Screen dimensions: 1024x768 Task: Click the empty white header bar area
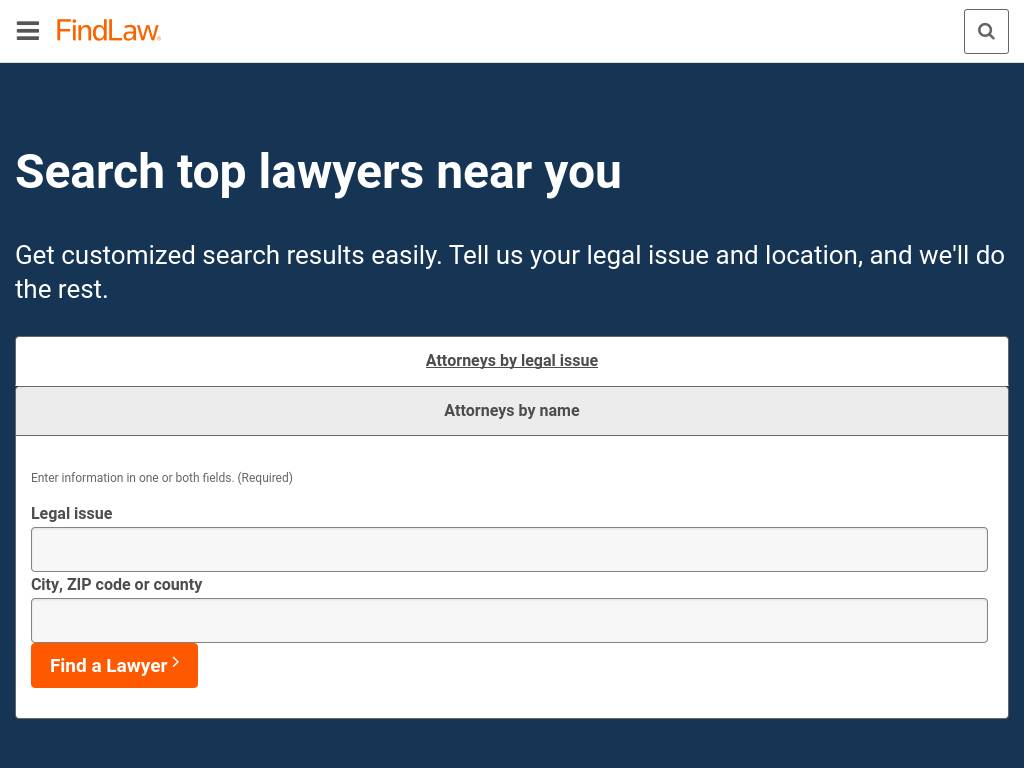pyautogui.click(x=560, y=31)
